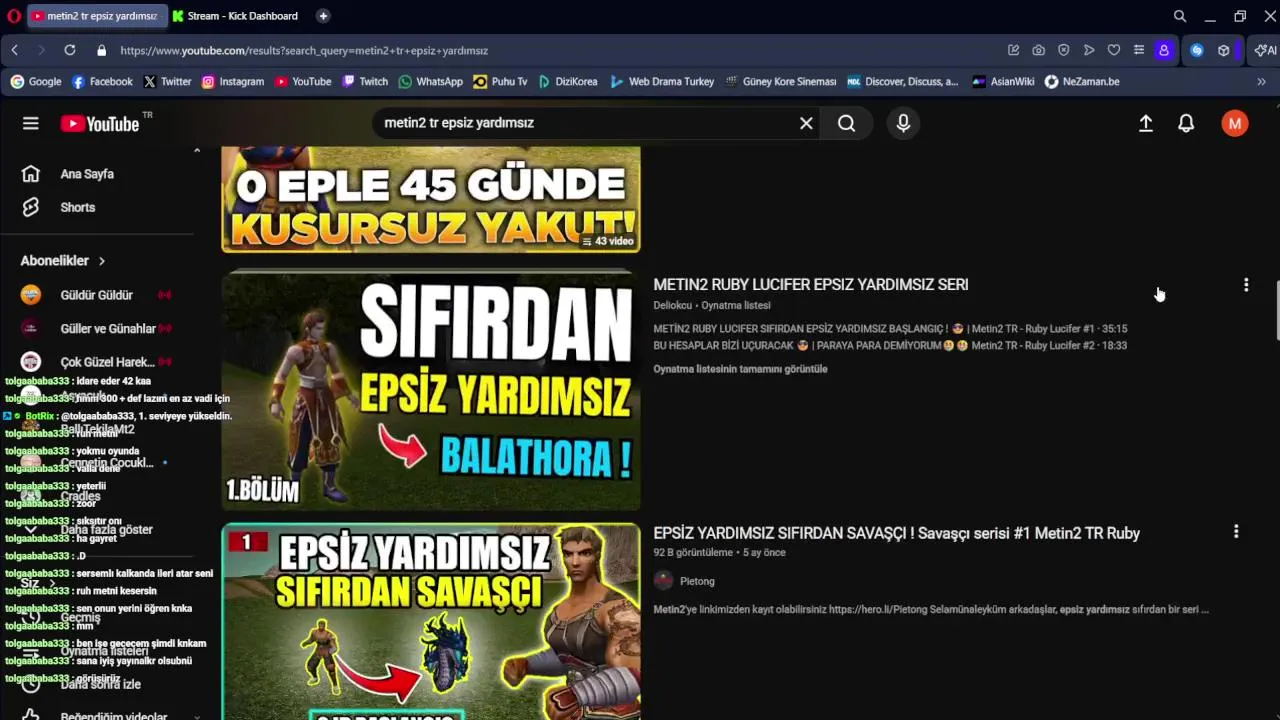Viewport: 1280px width, 720px height.
Task: Open the account avatar M menu
Action: 1235,123
